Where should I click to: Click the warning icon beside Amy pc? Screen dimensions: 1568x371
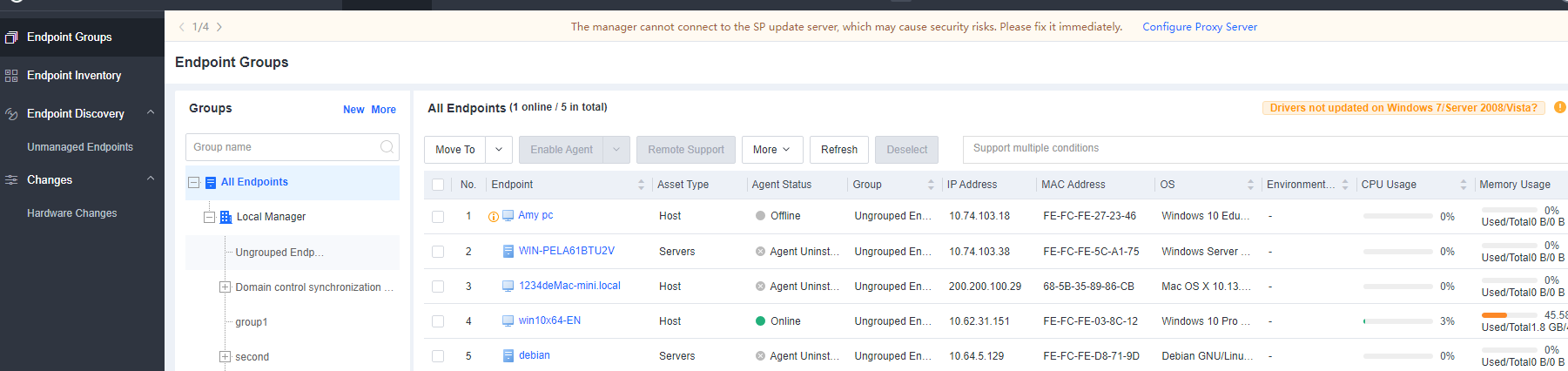point(494,217)
